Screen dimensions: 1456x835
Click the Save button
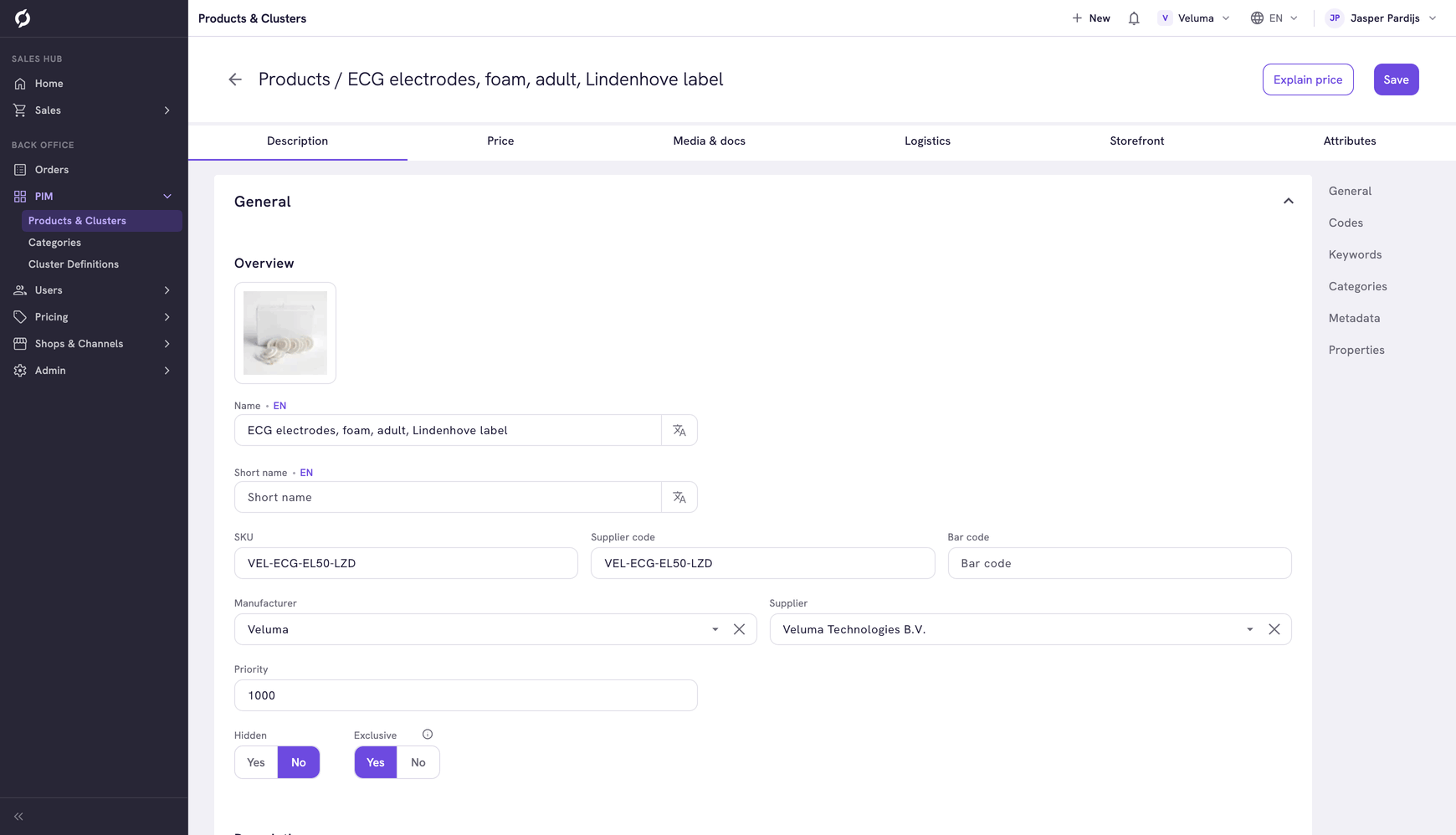(x=1397, y=79)
